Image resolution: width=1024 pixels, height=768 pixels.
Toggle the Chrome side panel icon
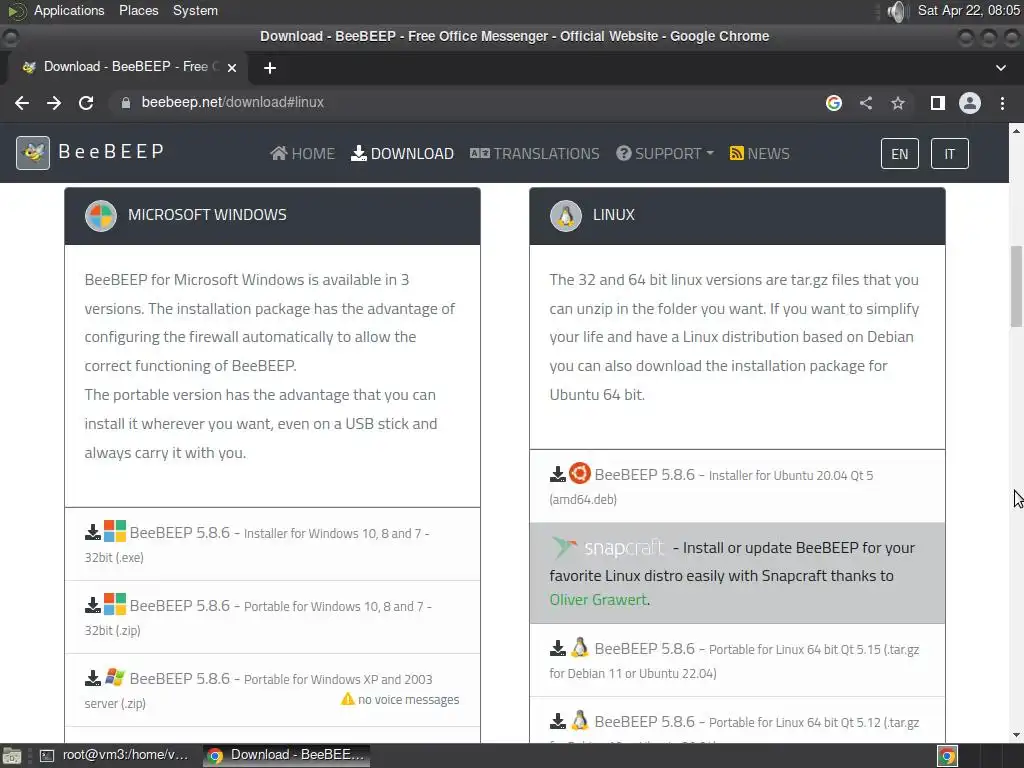point(938,103)
